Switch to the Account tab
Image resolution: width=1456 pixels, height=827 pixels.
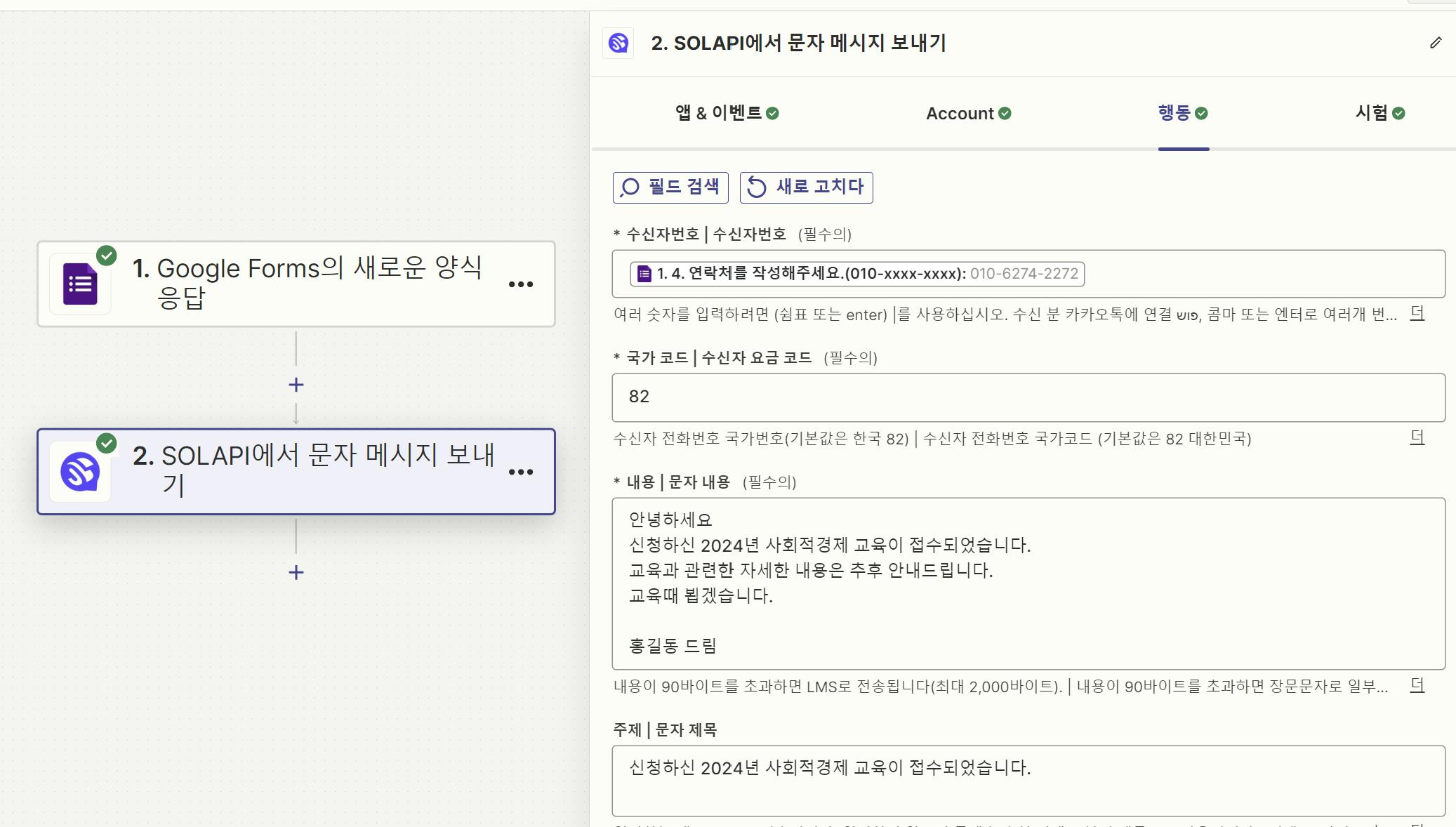[x=968, y=113]
